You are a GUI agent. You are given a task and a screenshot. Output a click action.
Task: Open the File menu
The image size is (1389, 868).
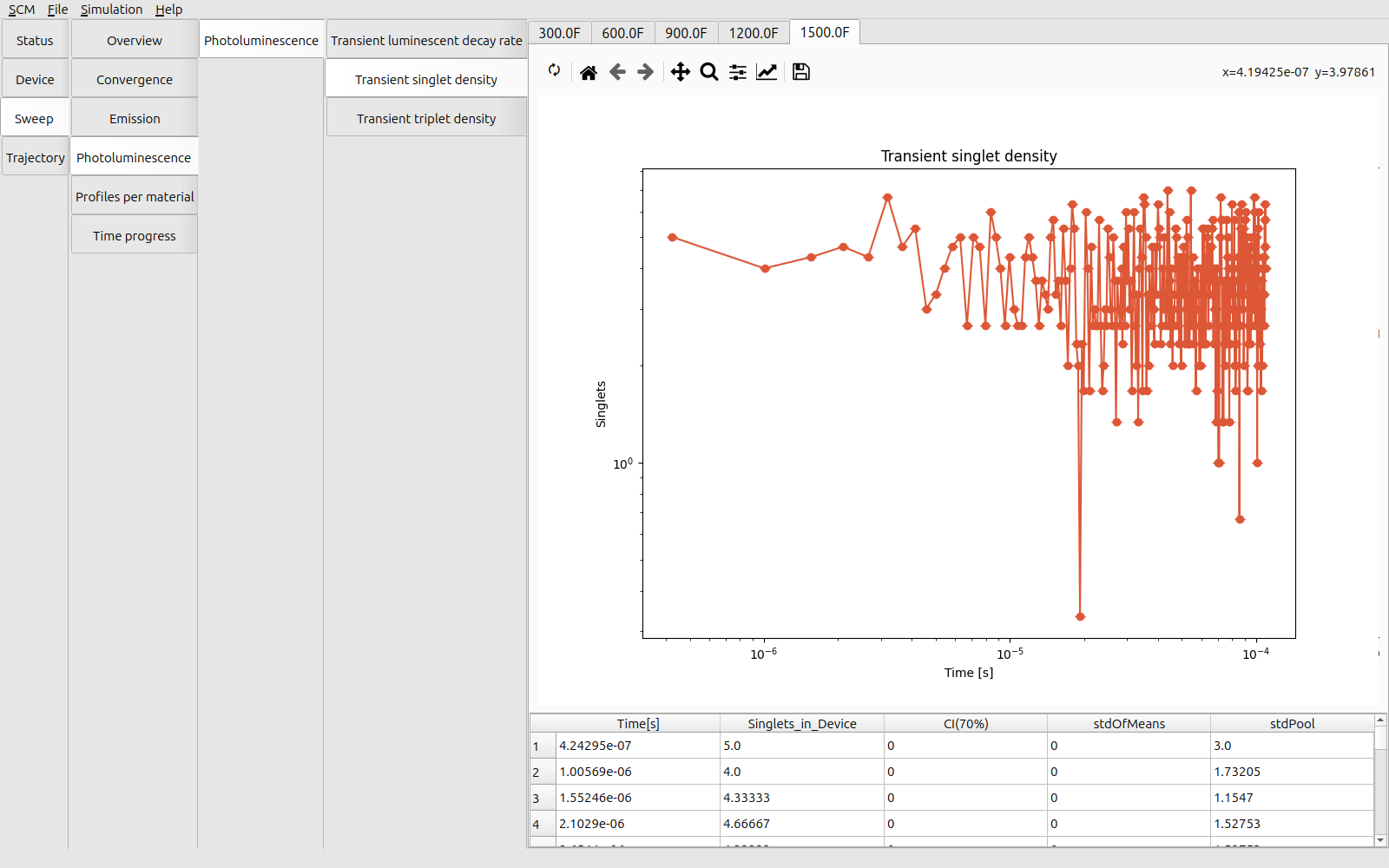coord(57,10)
